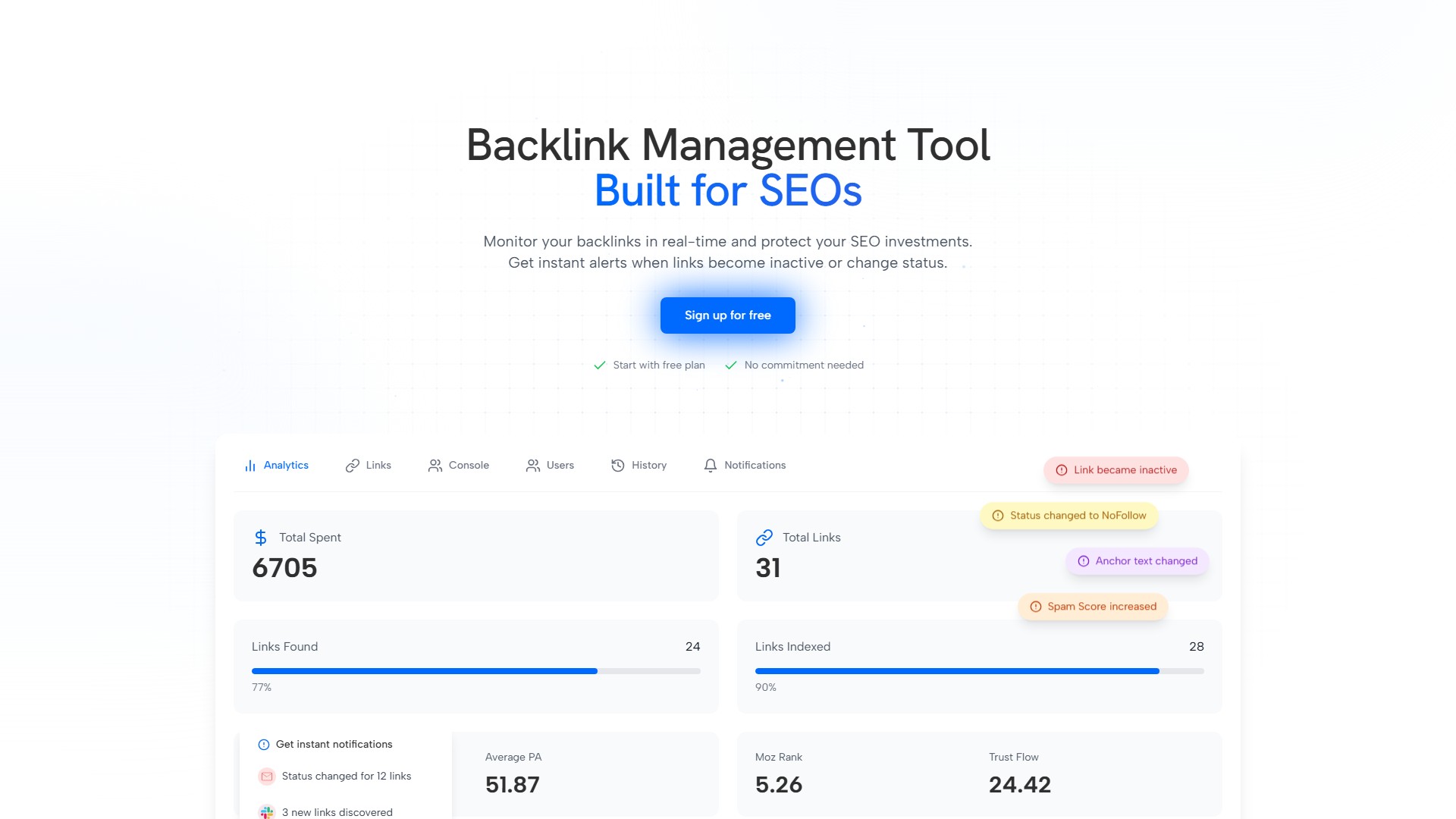Click the Total Links chain icon
This screenshot has height=819, width=1456.
click(x=764, y=538)
